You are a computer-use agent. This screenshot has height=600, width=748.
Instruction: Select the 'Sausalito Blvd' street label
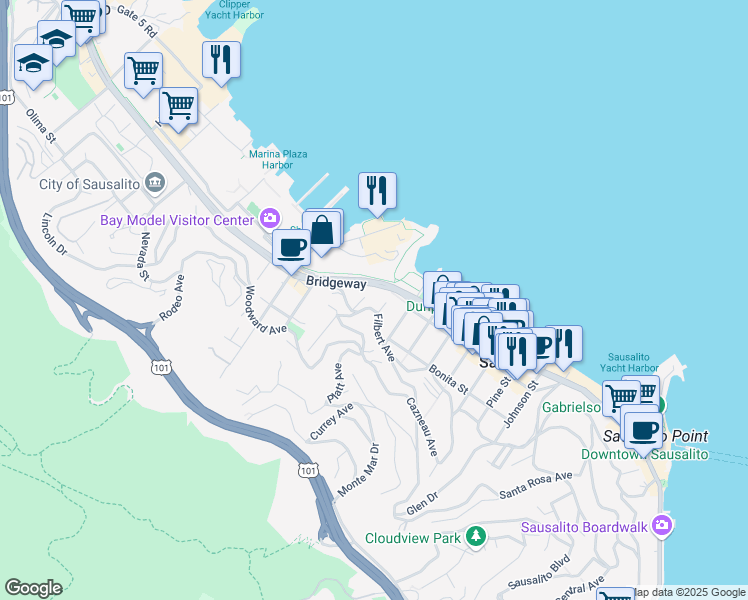click(x=539, y=572)
